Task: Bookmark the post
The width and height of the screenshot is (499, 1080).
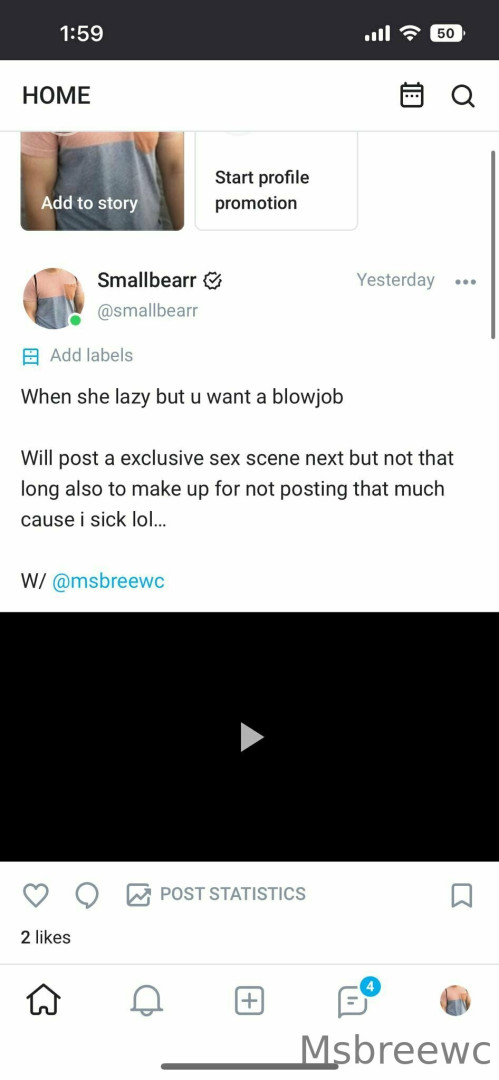Action: tap(461, 895)
